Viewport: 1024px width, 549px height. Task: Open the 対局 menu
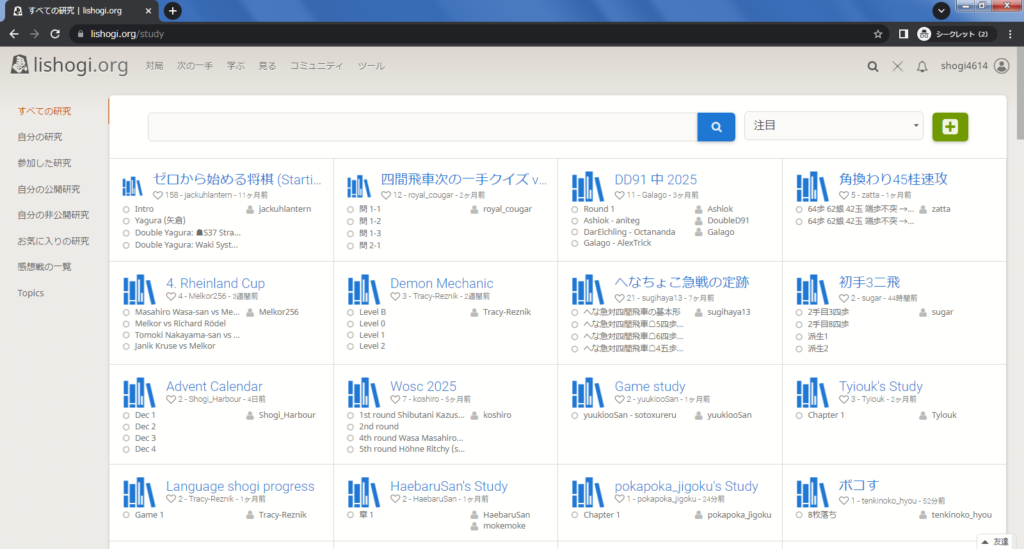(x=154, y=66)
